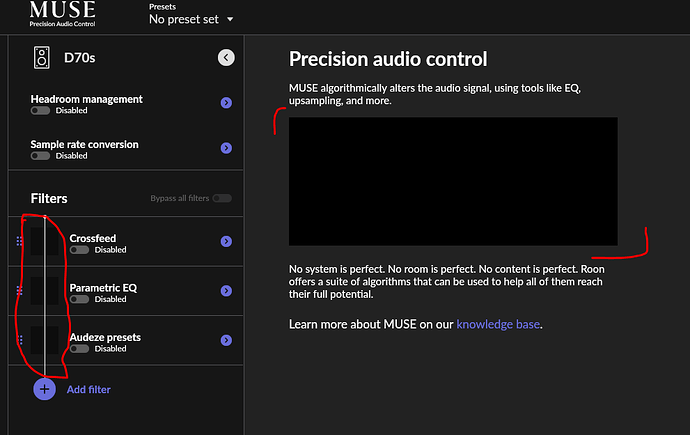Screen dimensions: 690x435
Task: Click the D70s speaker device icon
Action: pos(42,58)
